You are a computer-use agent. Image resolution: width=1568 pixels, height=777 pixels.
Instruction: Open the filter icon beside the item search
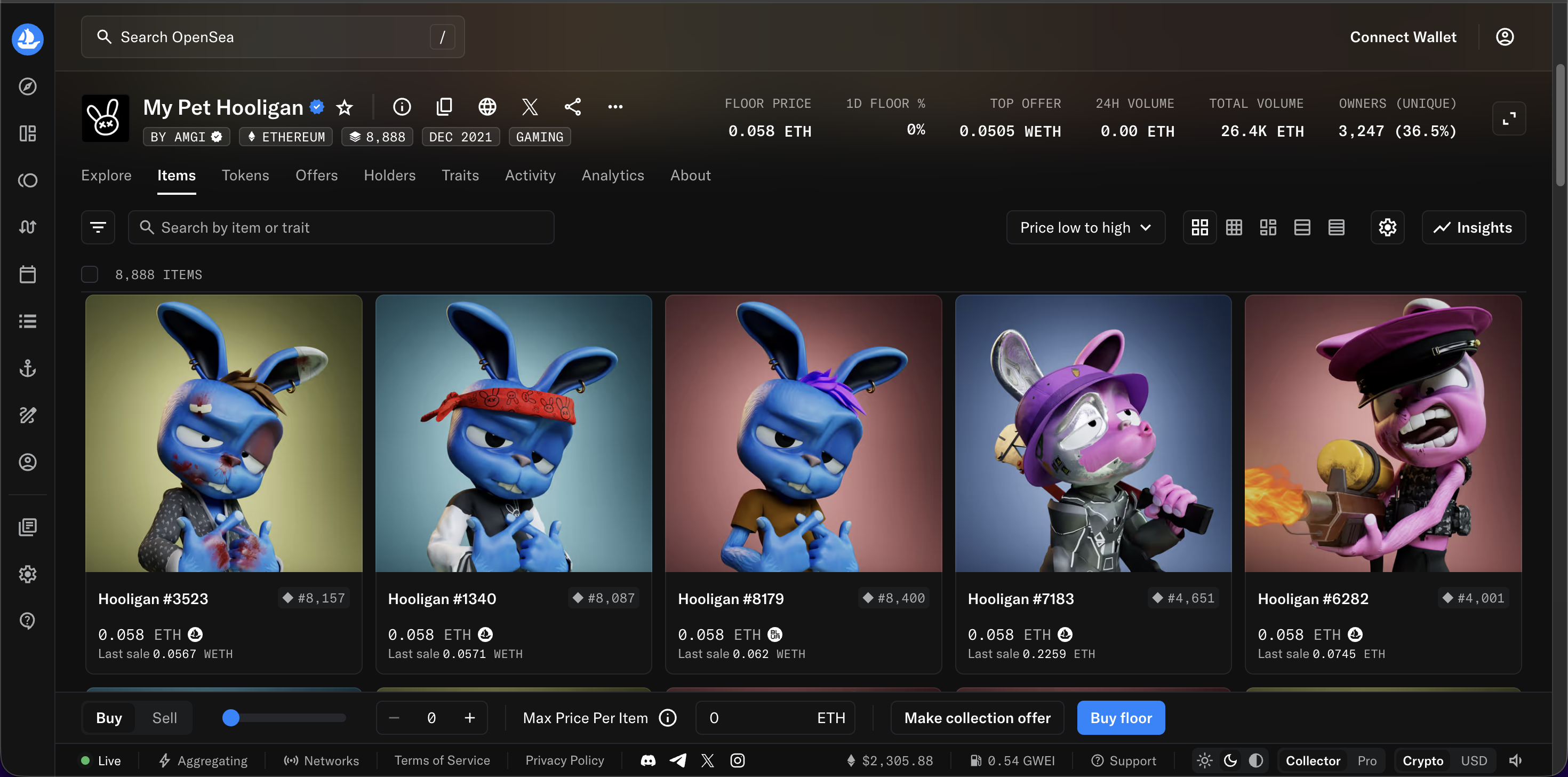pyautogui.click(x=98, y=227)
